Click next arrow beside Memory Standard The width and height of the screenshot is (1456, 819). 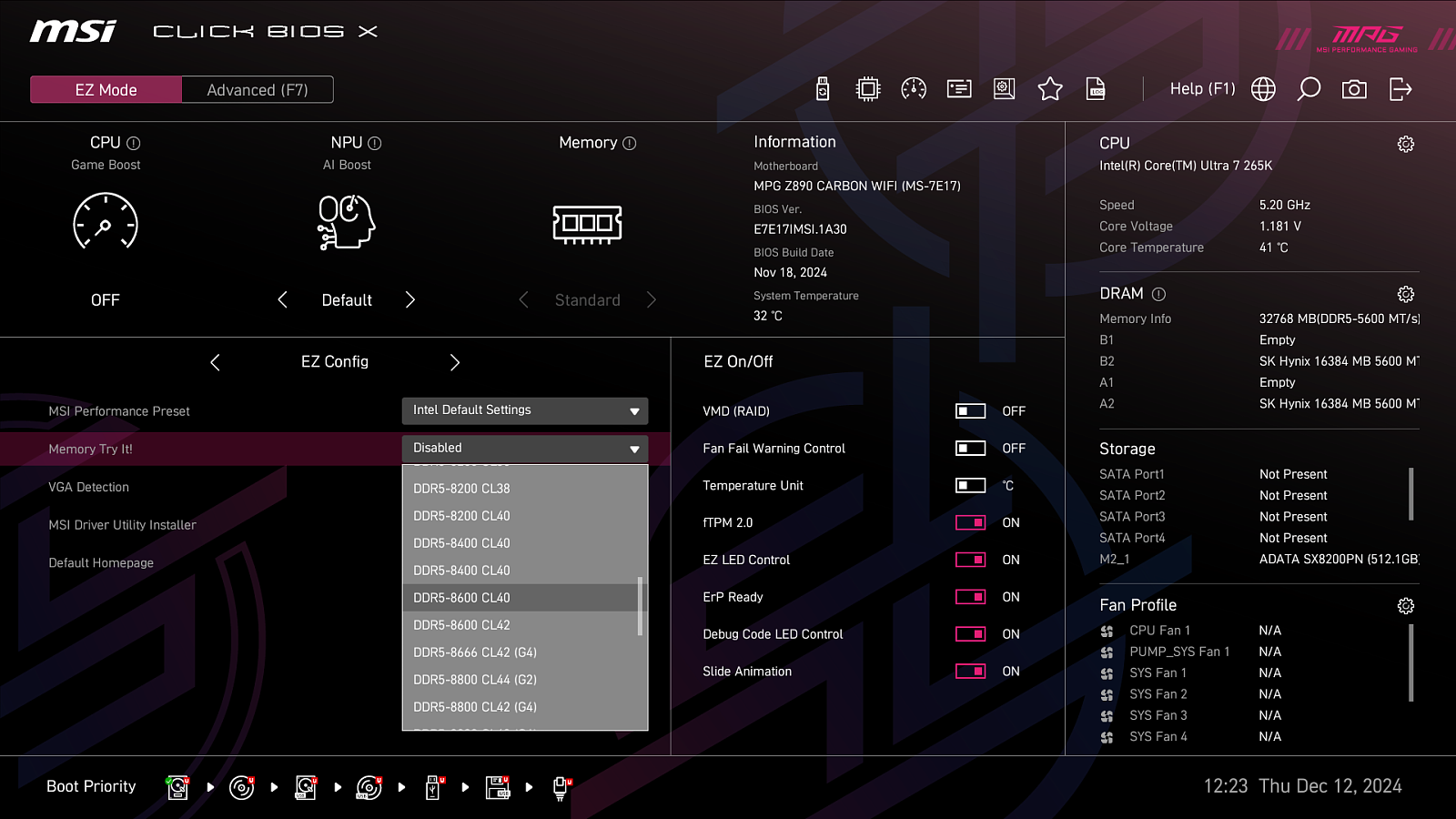click(652, 299)
